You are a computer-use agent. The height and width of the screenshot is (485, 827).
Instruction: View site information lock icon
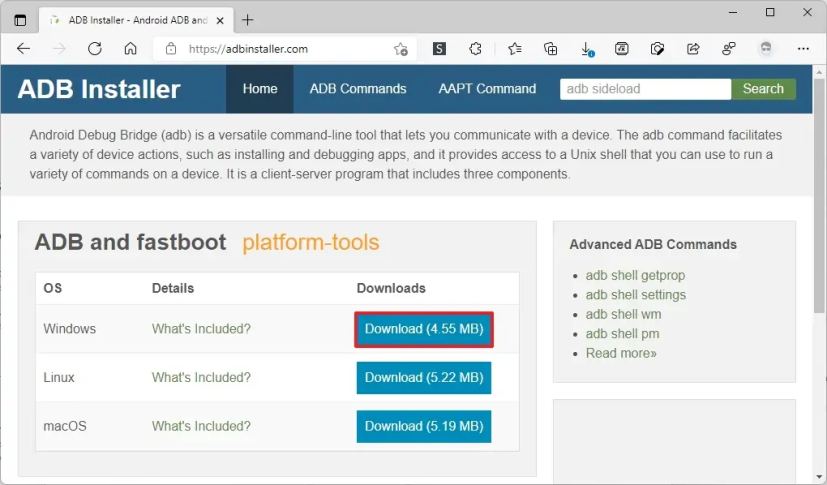click(x=171, y=49)
